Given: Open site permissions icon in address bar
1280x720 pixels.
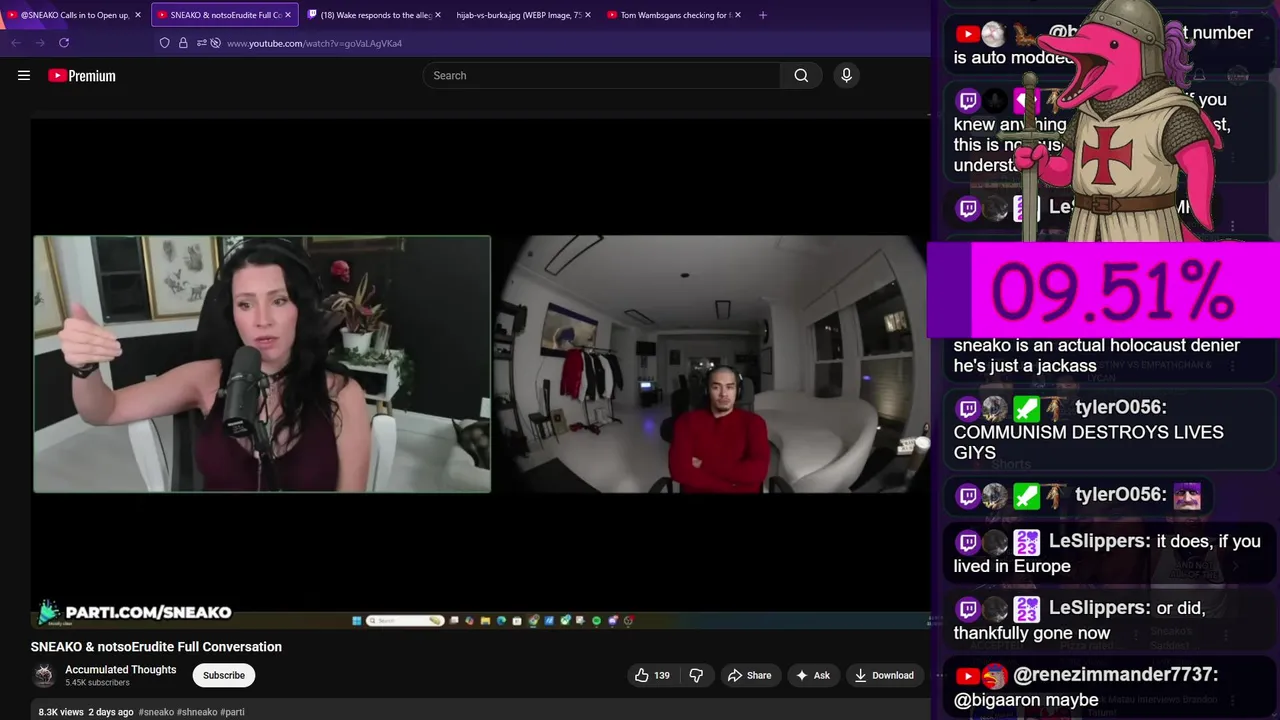Looking at the screenshot, I should coord(201,43).
